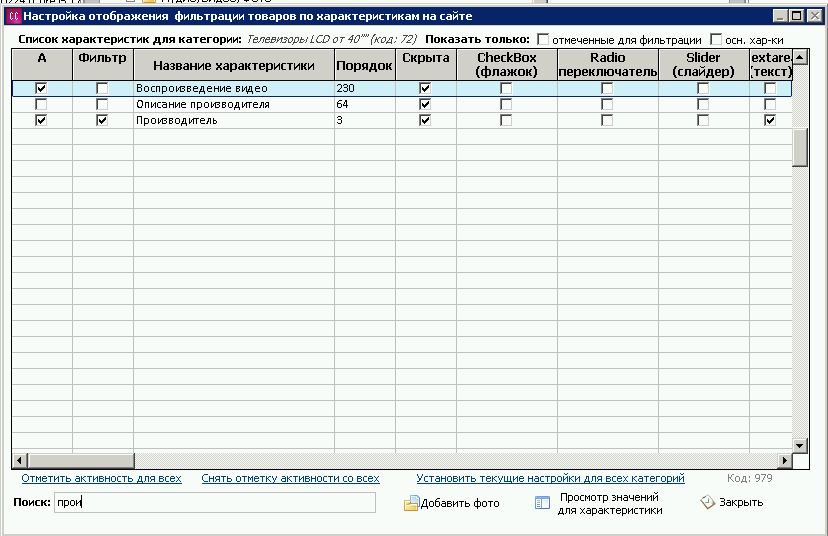Click the 'Добавить фото' folder icon
Image resolution: width=828 pixels, height=536 pixels.
(x=411, y=503)
